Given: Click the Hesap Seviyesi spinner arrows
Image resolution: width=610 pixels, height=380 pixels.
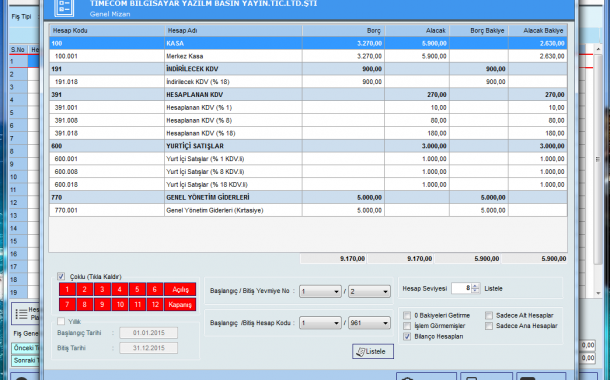Looking at the screenshot, I should tap(475, 288).
